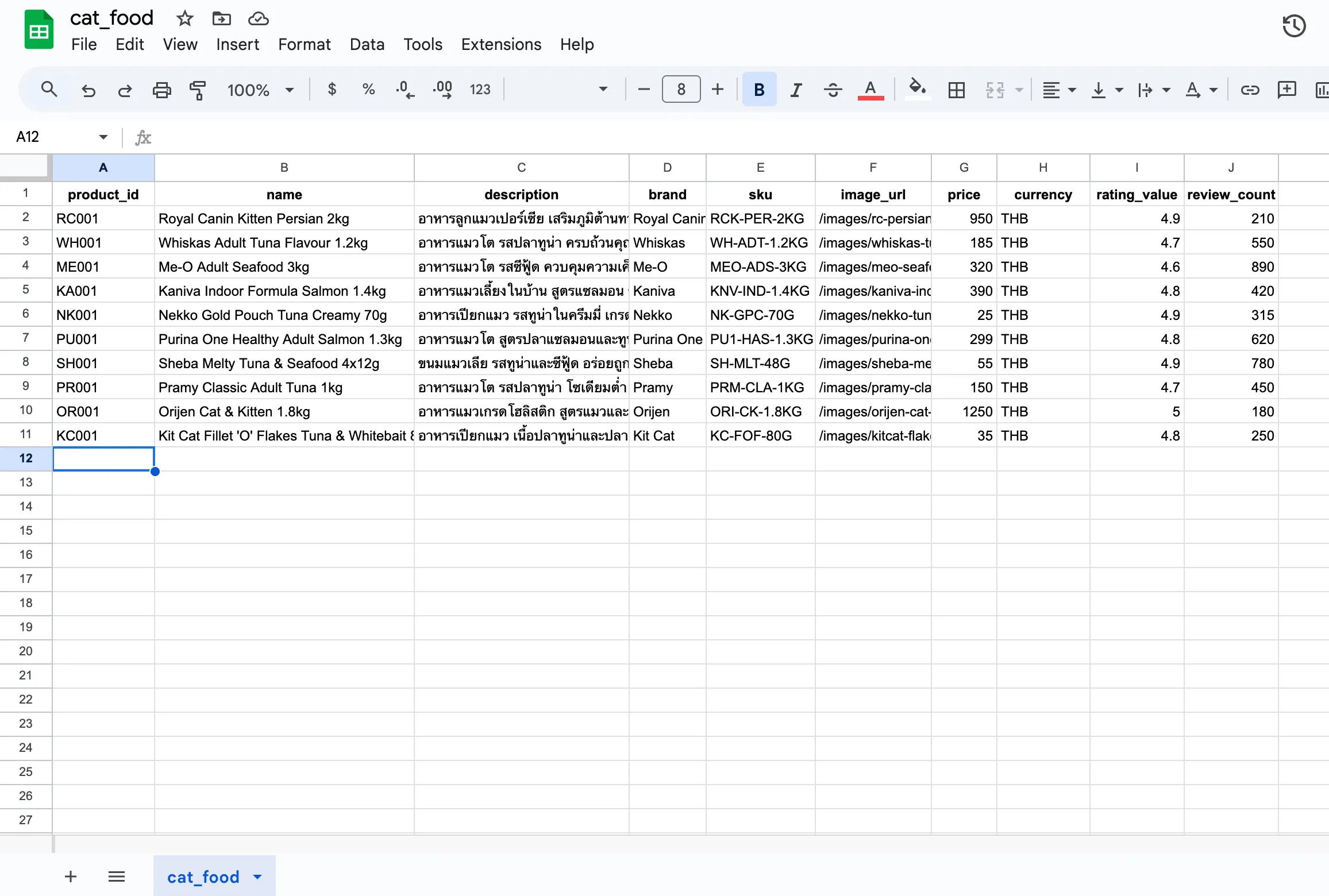Star the cat_food document
The height and width of the screenshot is (896, 1329).
tap(184, 19)
